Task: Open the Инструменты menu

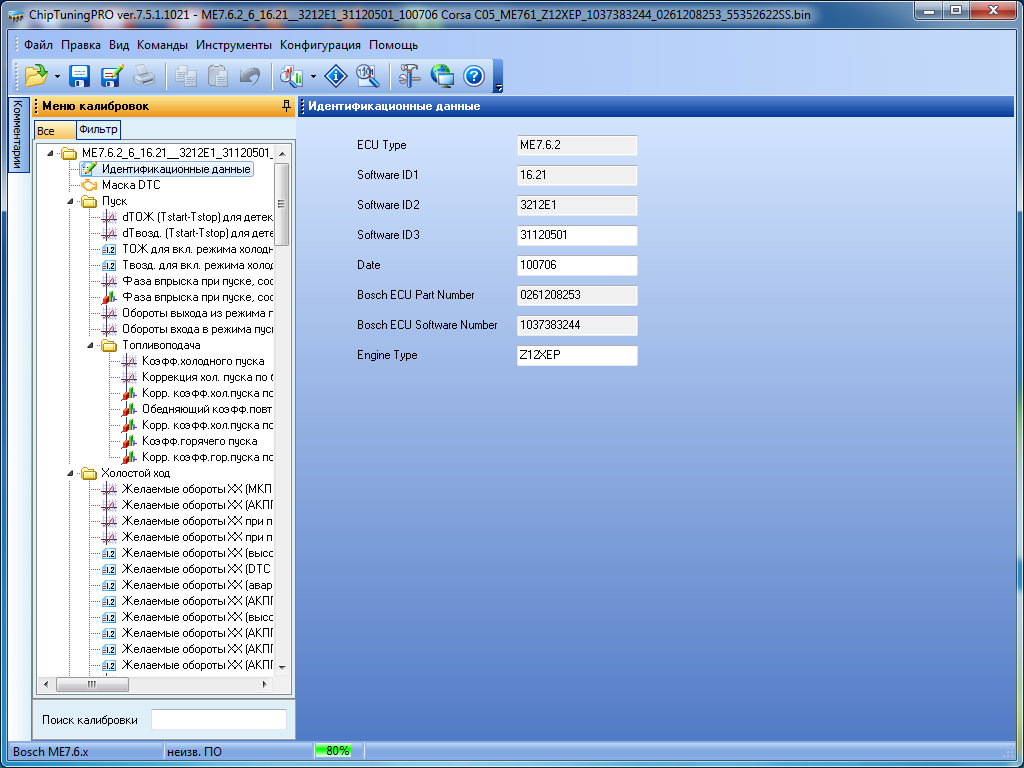Action: [233, 45]
